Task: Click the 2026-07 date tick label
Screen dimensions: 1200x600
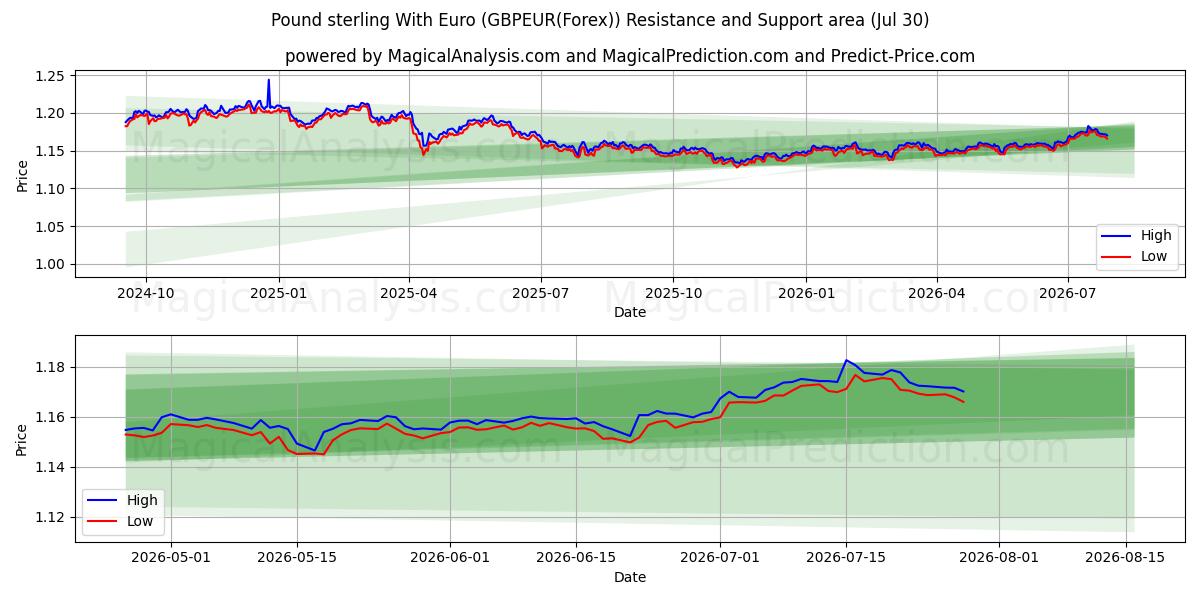Action: (1067, 293)
